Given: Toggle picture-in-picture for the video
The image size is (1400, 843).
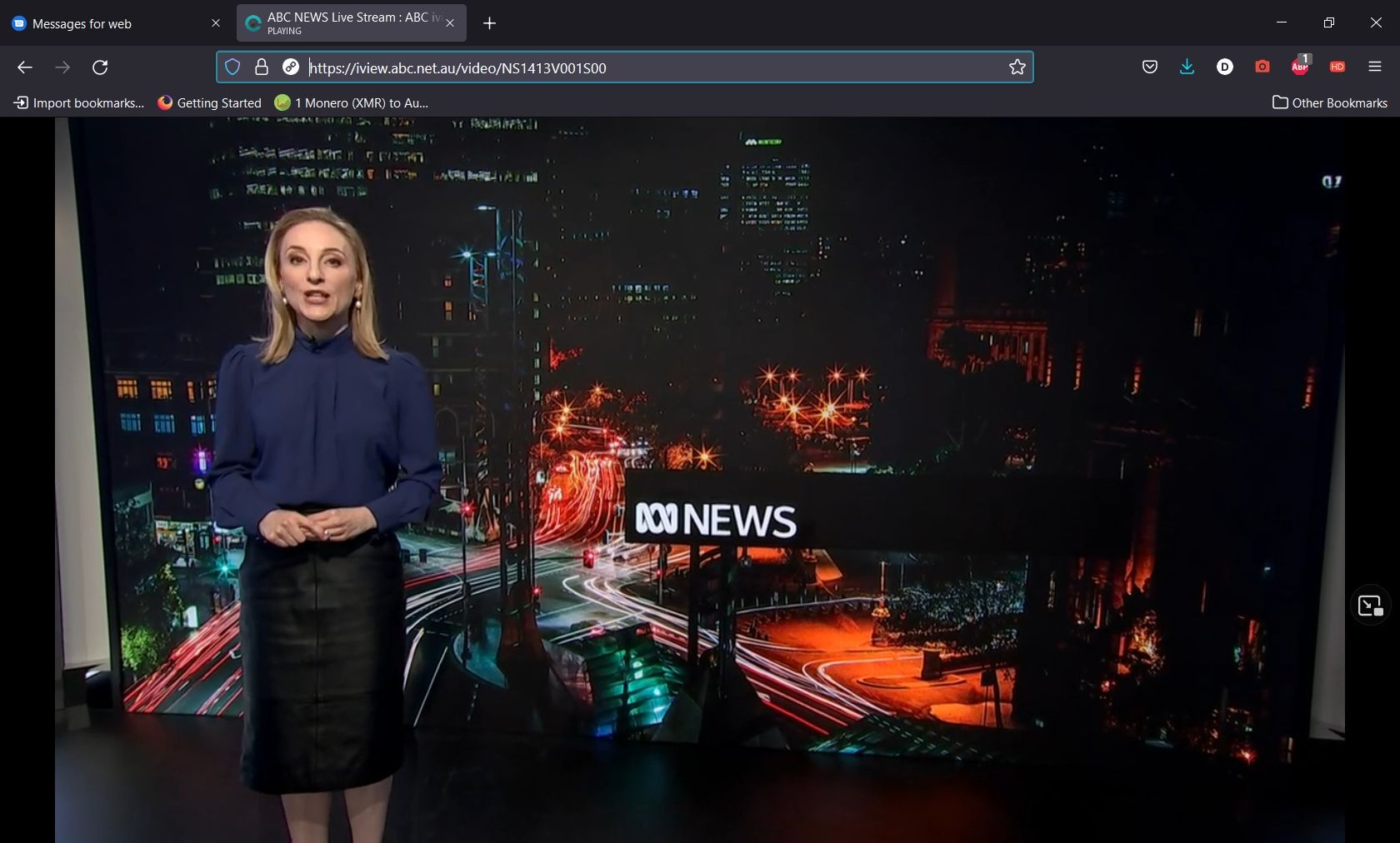Looking at the screenshot, I should tap(1369, 606).
